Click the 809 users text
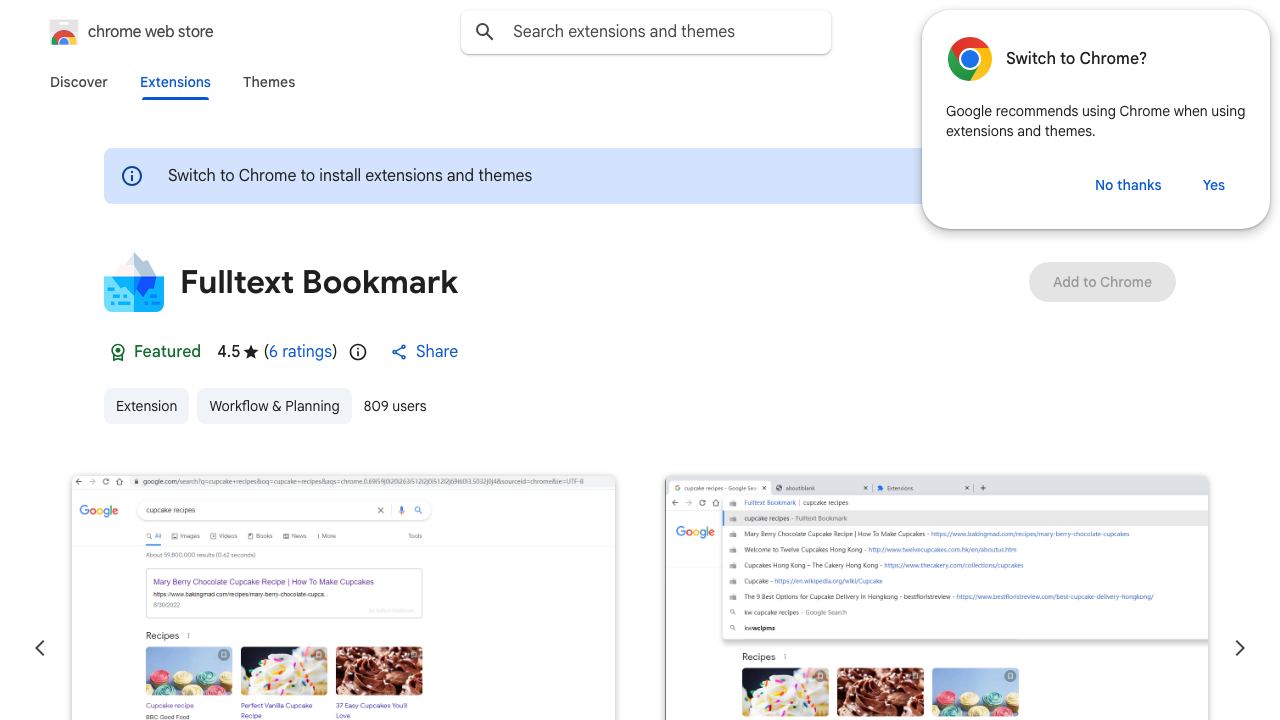This screenshot has width=1280, height=720. (395, 406)
